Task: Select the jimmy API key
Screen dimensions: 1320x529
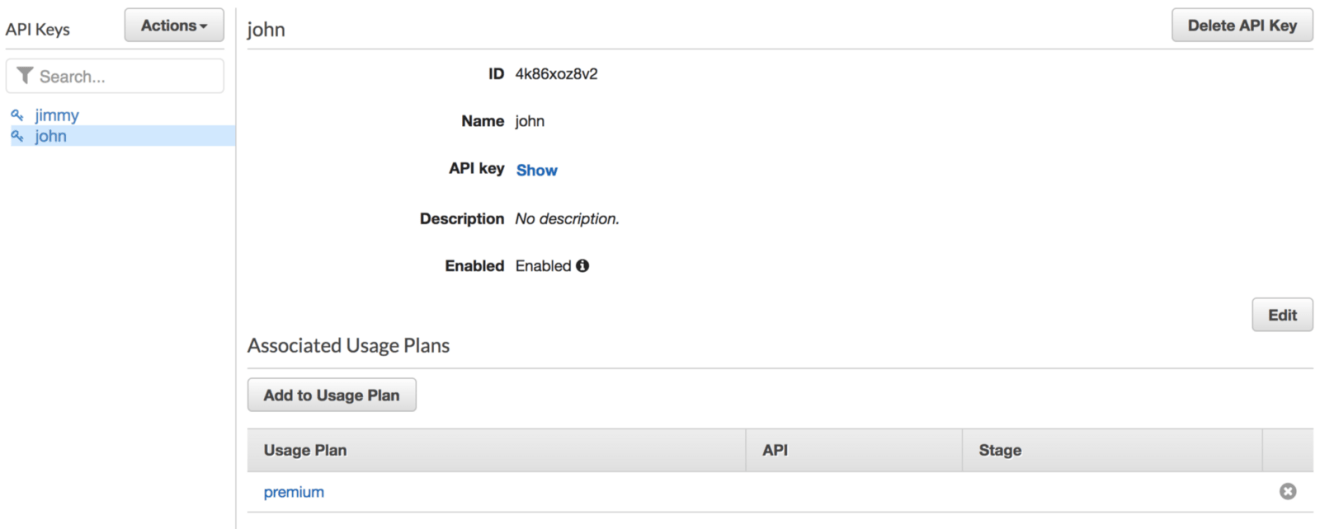Action: 57,115
